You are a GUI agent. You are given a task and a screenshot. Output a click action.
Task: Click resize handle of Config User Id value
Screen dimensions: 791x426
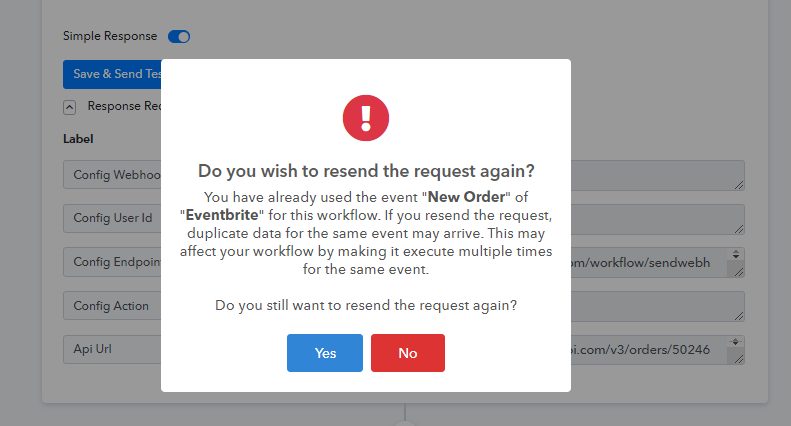coord(739,229)
